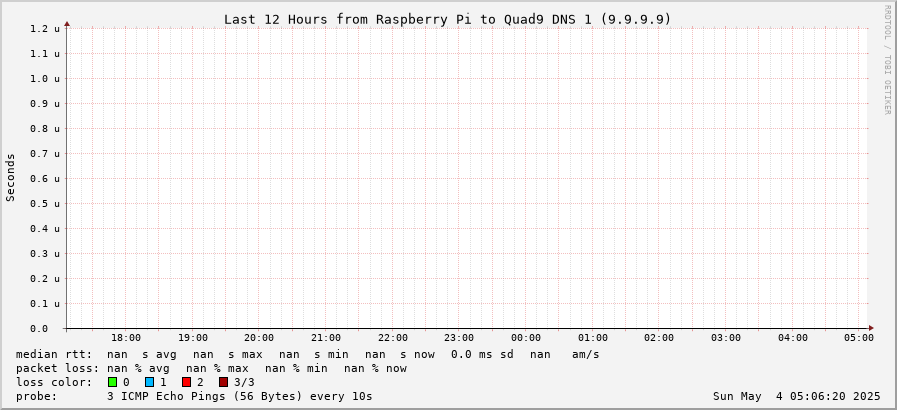Click the 04:00 time axis label
The width and height of the screenshot is (897, 410).
[x=793, y=338]
